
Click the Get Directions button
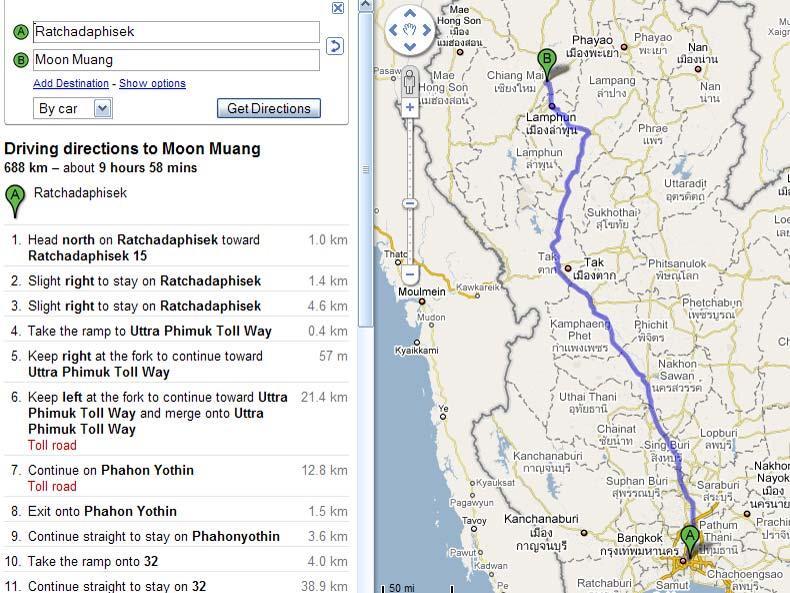[269, 108]
